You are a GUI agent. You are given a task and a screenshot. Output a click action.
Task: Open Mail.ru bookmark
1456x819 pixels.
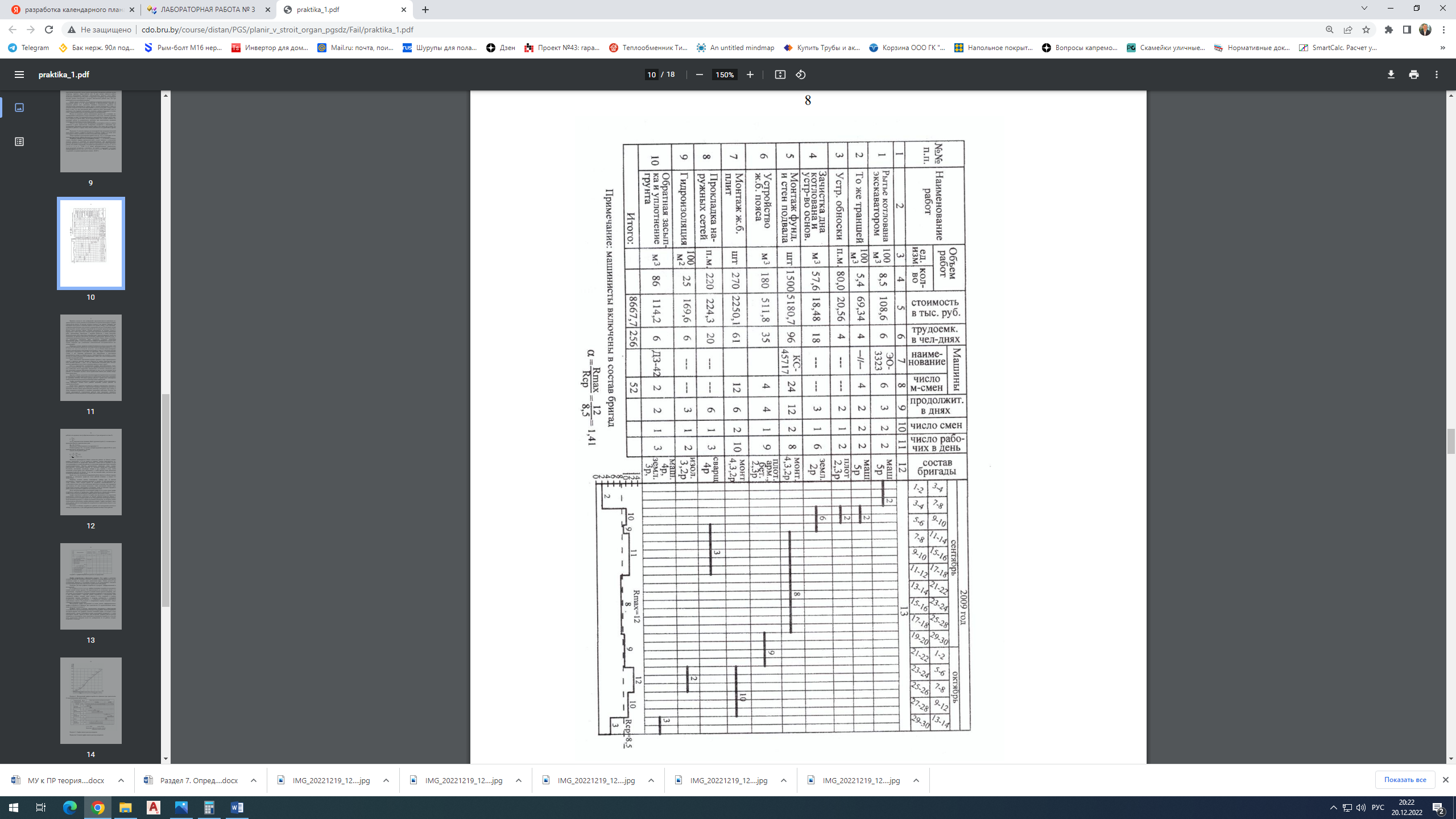pos(356,48)
